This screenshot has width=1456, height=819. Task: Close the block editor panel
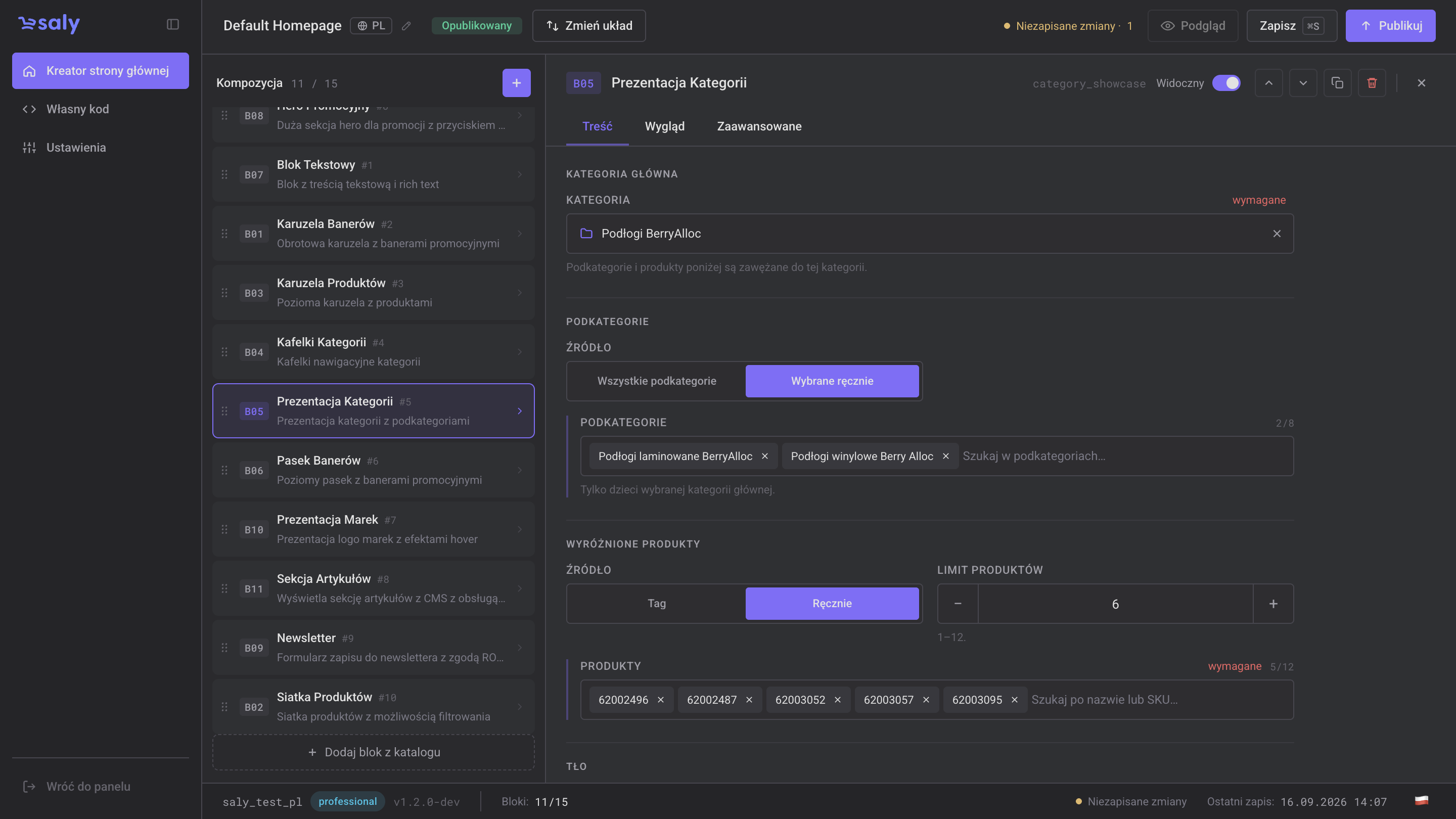pyautogui.click(x=1422, y=83)
